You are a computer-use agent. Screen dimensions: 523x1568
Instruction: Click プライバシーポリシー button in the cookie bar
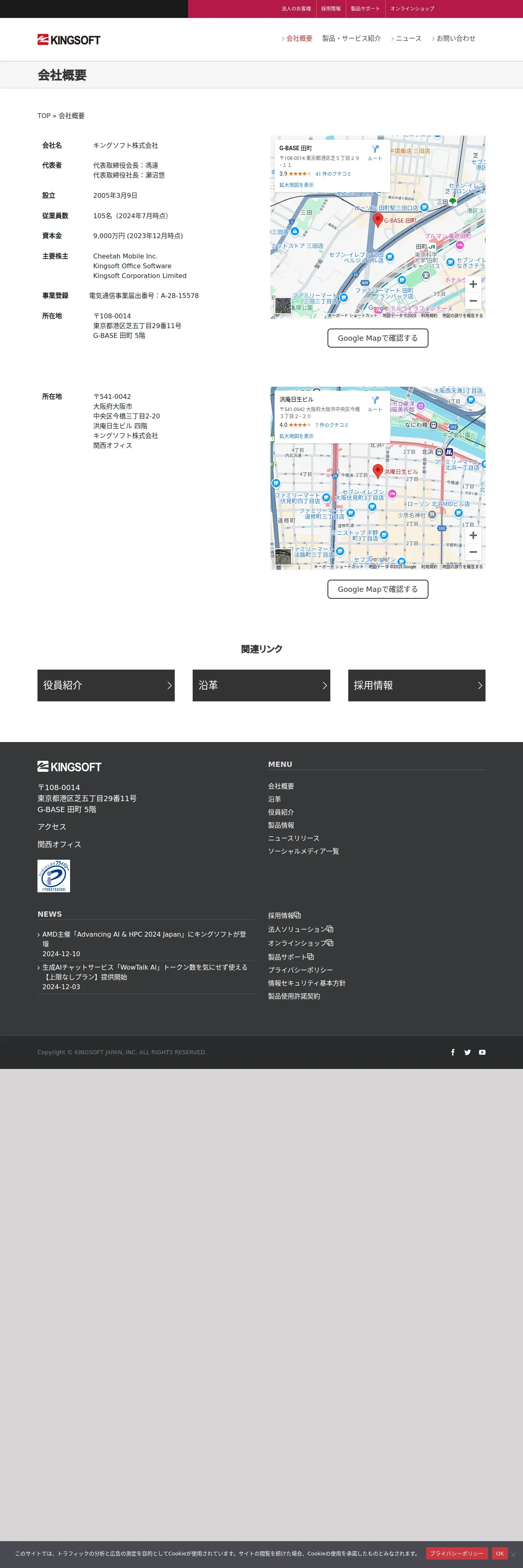457,1553
